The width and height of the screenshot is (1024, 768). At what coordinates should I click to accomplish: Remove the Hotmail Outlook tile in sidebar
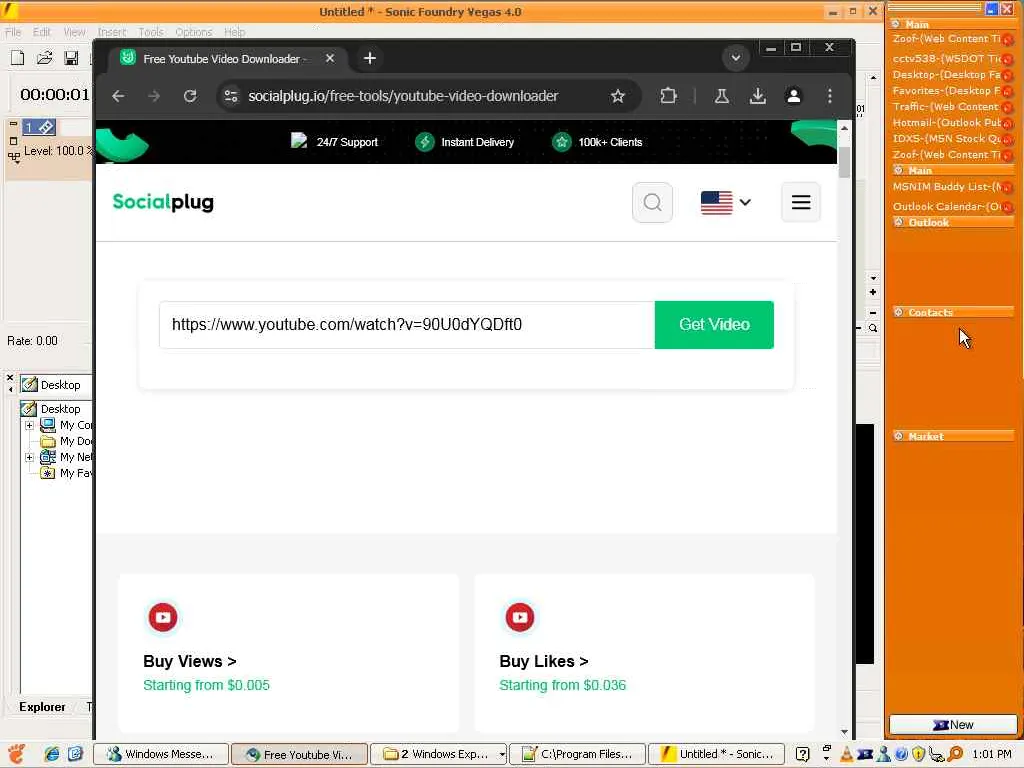[1008, 123]
